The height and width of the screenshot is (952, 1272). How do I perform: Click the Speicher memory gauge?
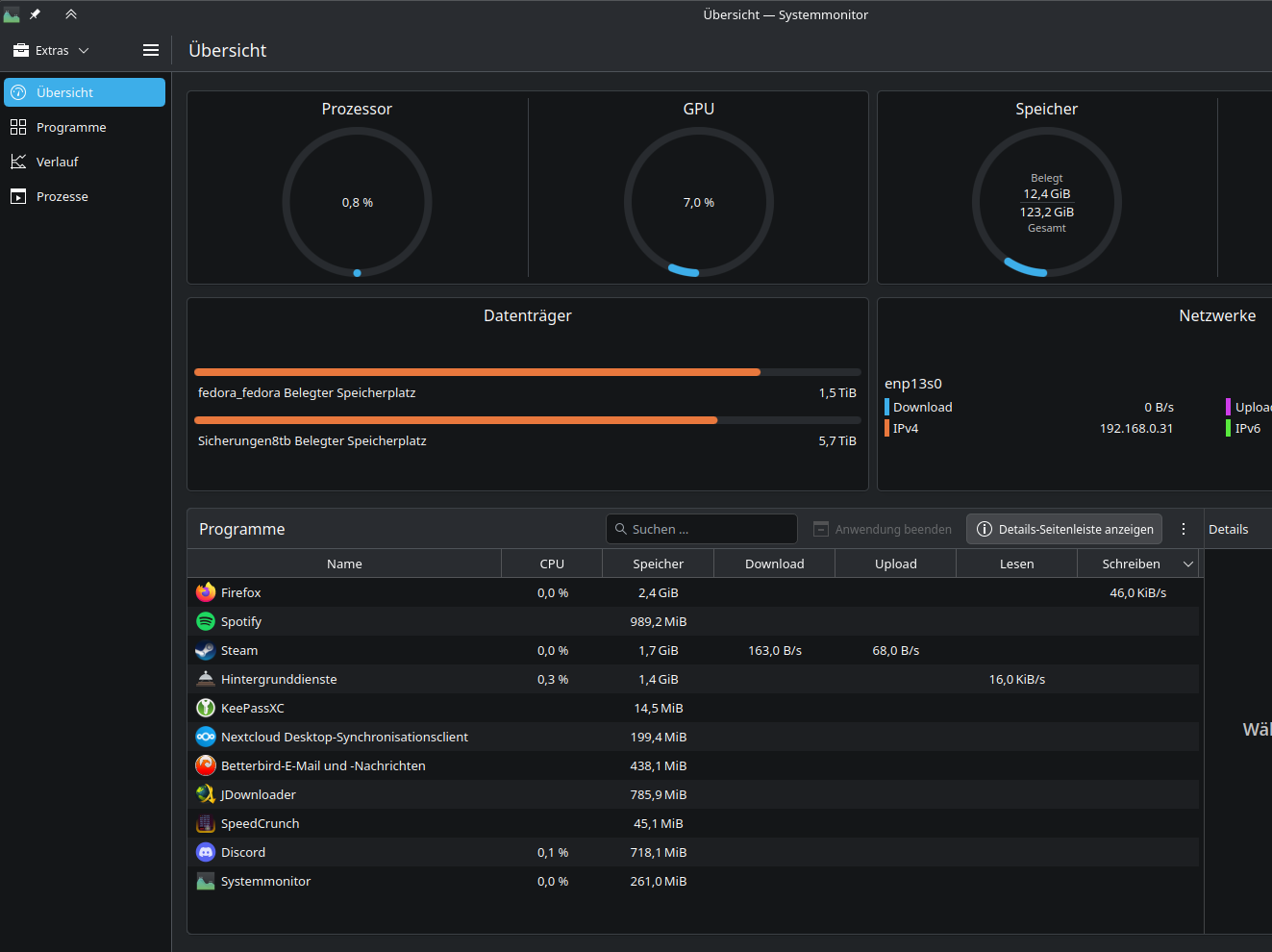(x=1047, y=202)
